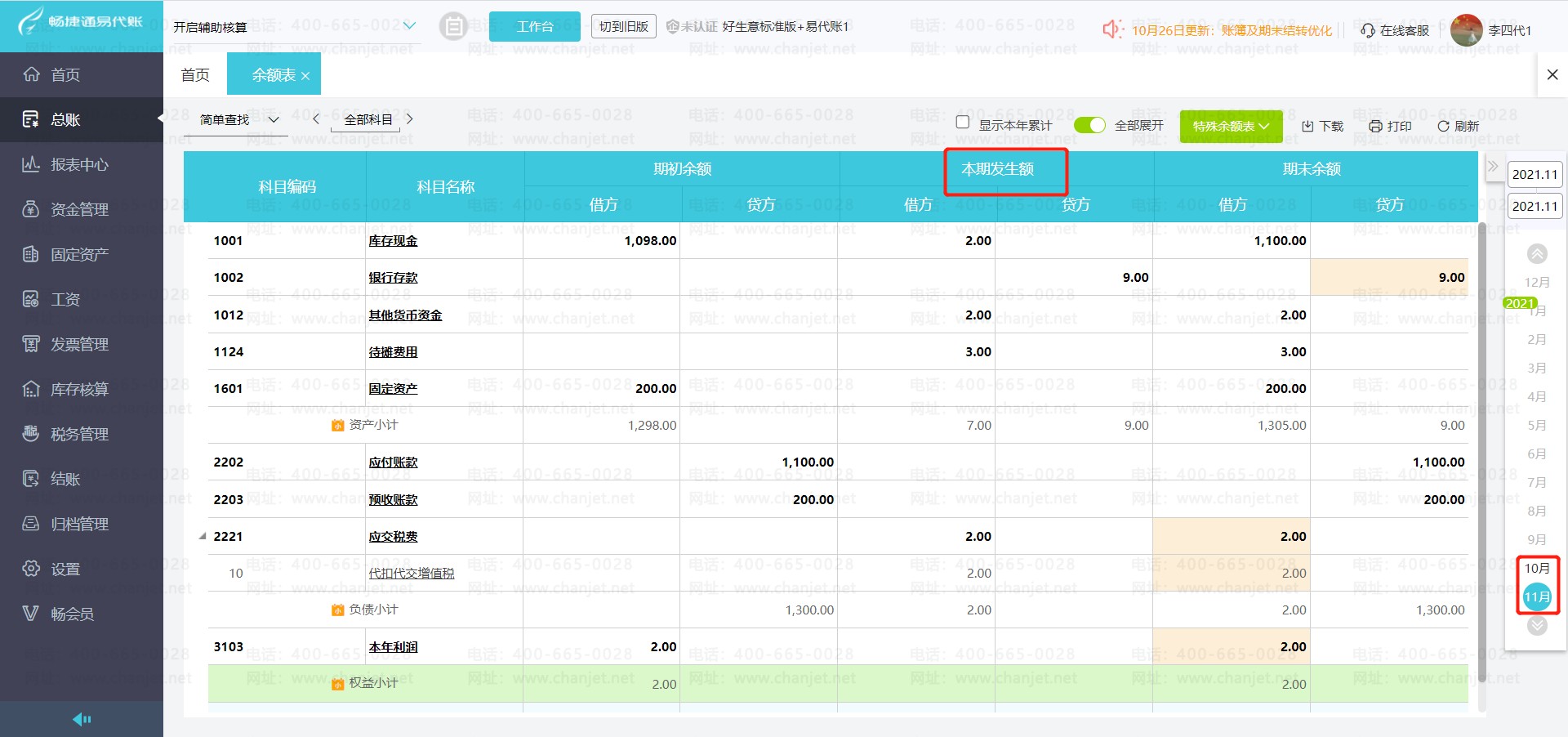Go to previous subject with left arrow
The height and width of the screenshot is (737, 1568).
coord(316,119)
